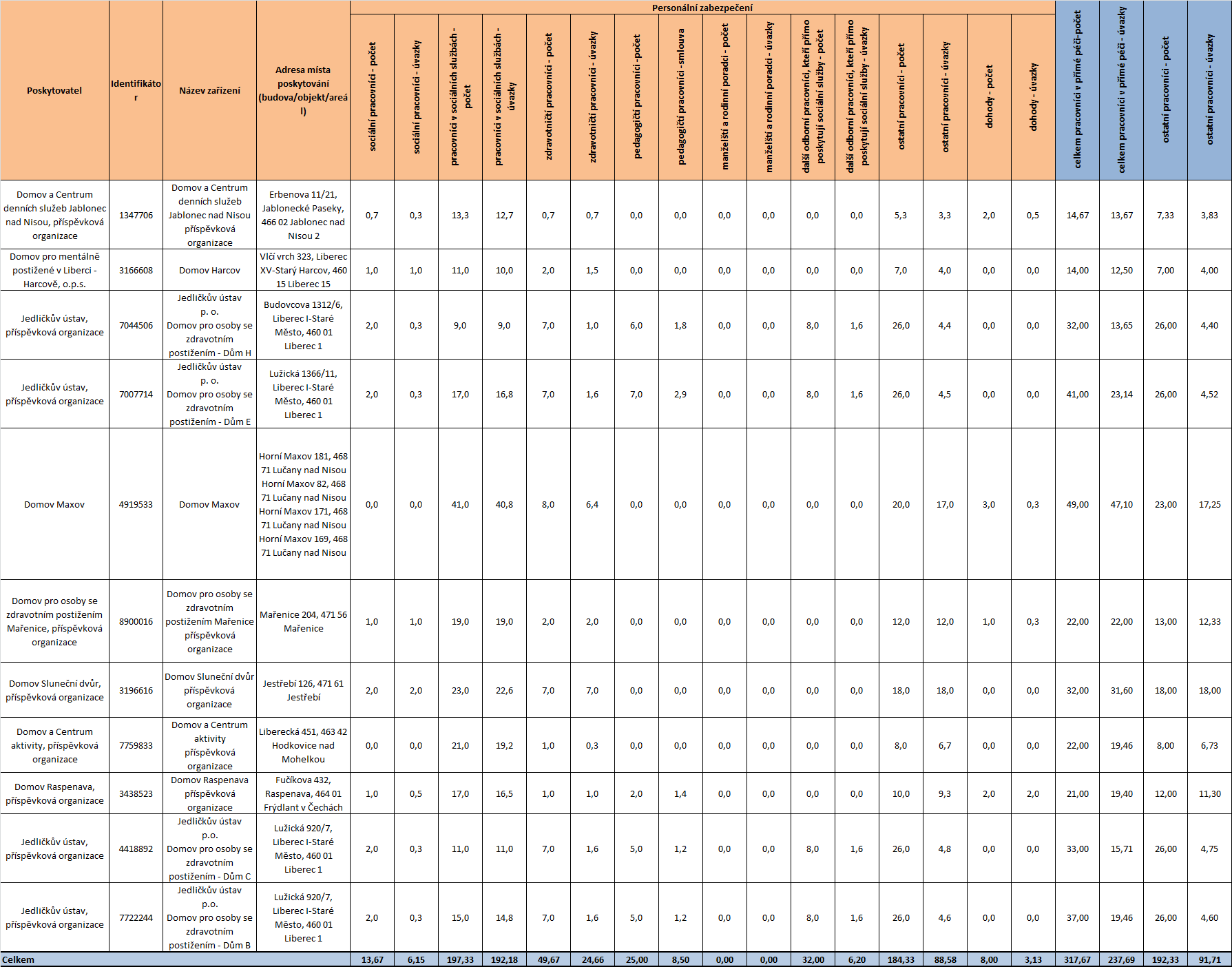Select Domov Sluneční dvůr provider cell

point(54,690)
